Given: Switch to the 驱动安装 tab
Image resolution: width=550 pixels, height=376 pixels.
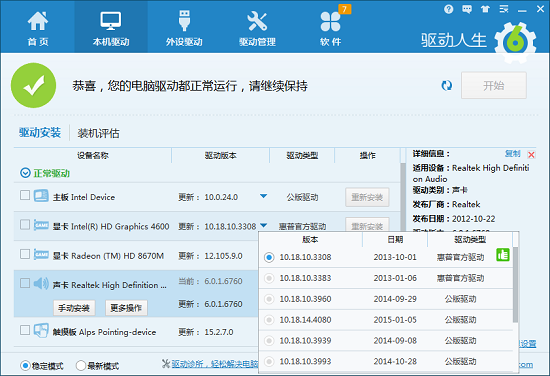Looking at the screenshot, I should [40, 133].
